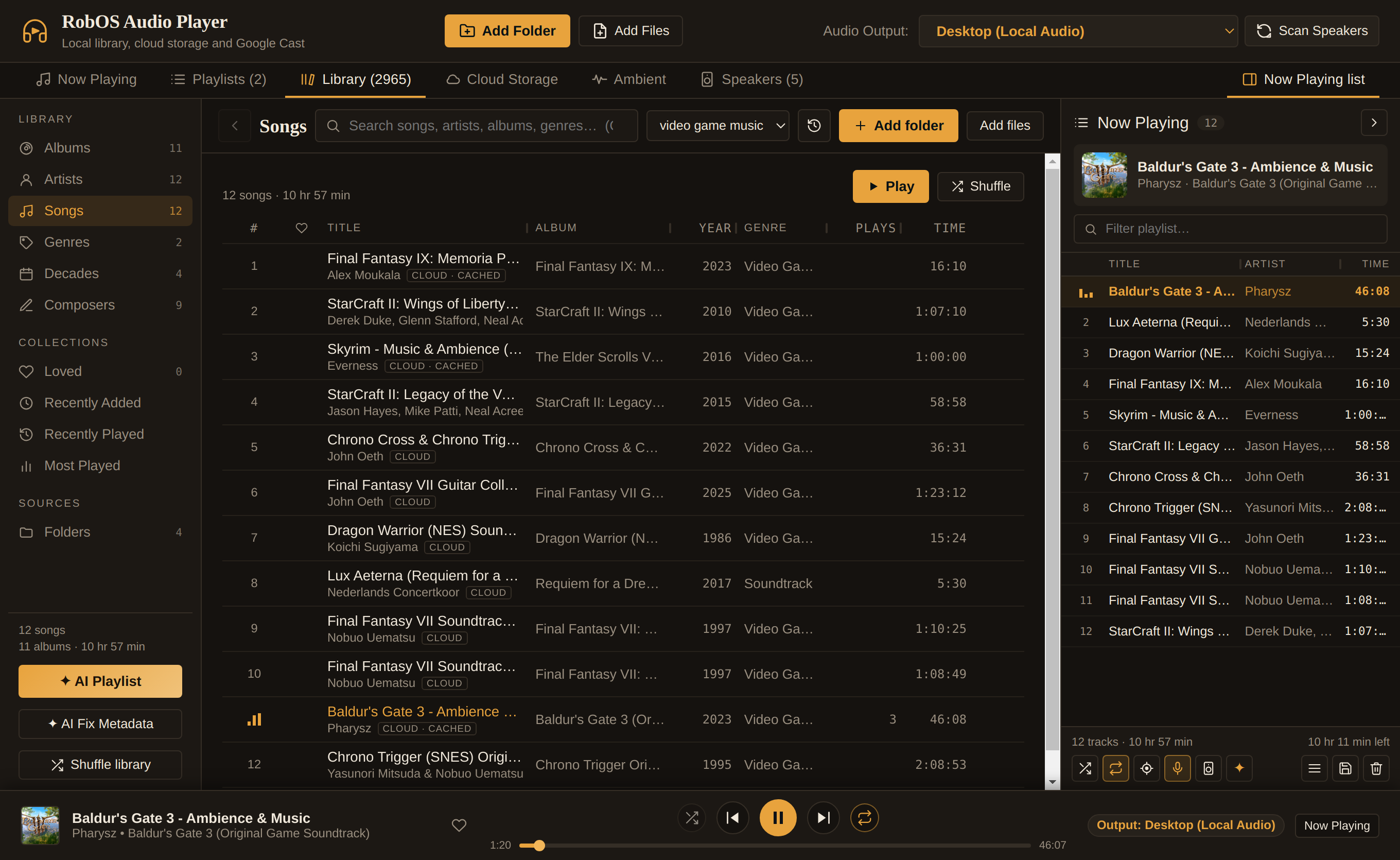Save the Now Playing playlist

click(x=1345, y=768)
